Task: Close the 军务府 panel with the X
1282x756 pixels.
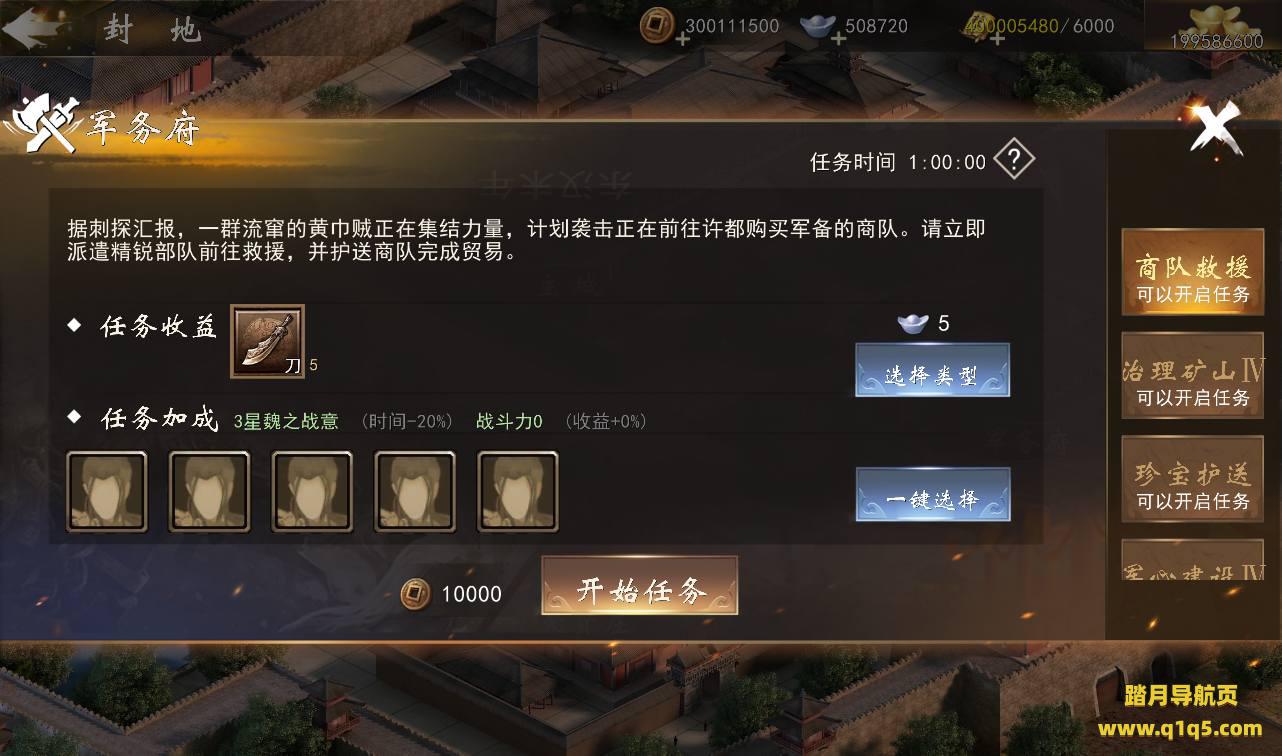Action: (x=1215, y=128)
